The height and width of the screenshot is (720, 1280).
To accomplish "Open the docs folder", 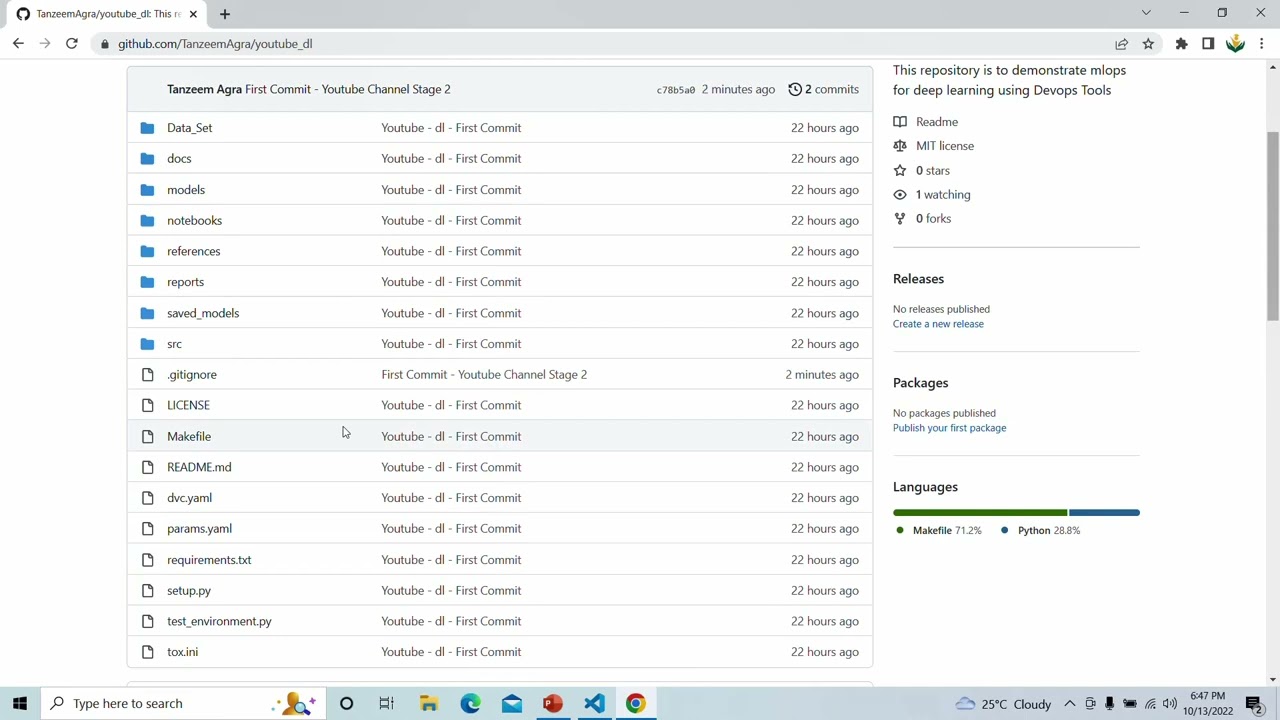I will point(179,159).
